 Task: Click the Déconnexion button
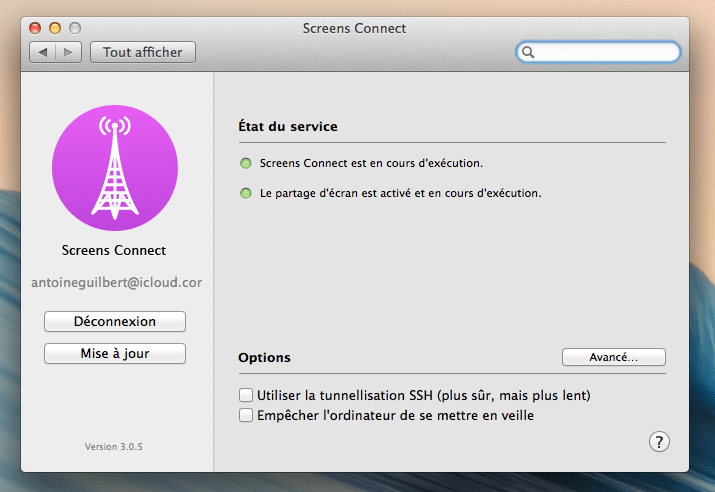[115, 321]
